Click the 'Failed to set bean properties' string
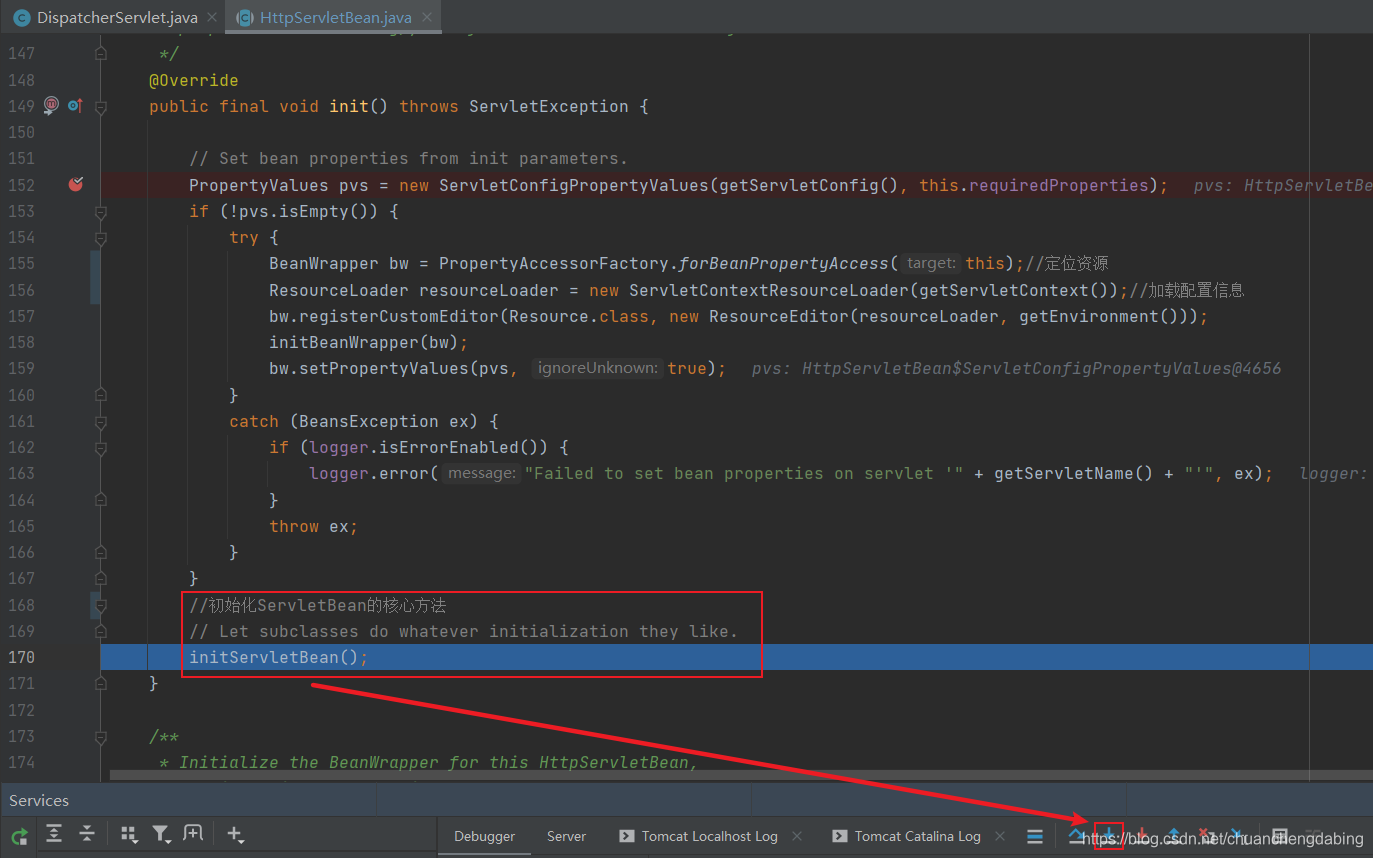 click(743, 473)
